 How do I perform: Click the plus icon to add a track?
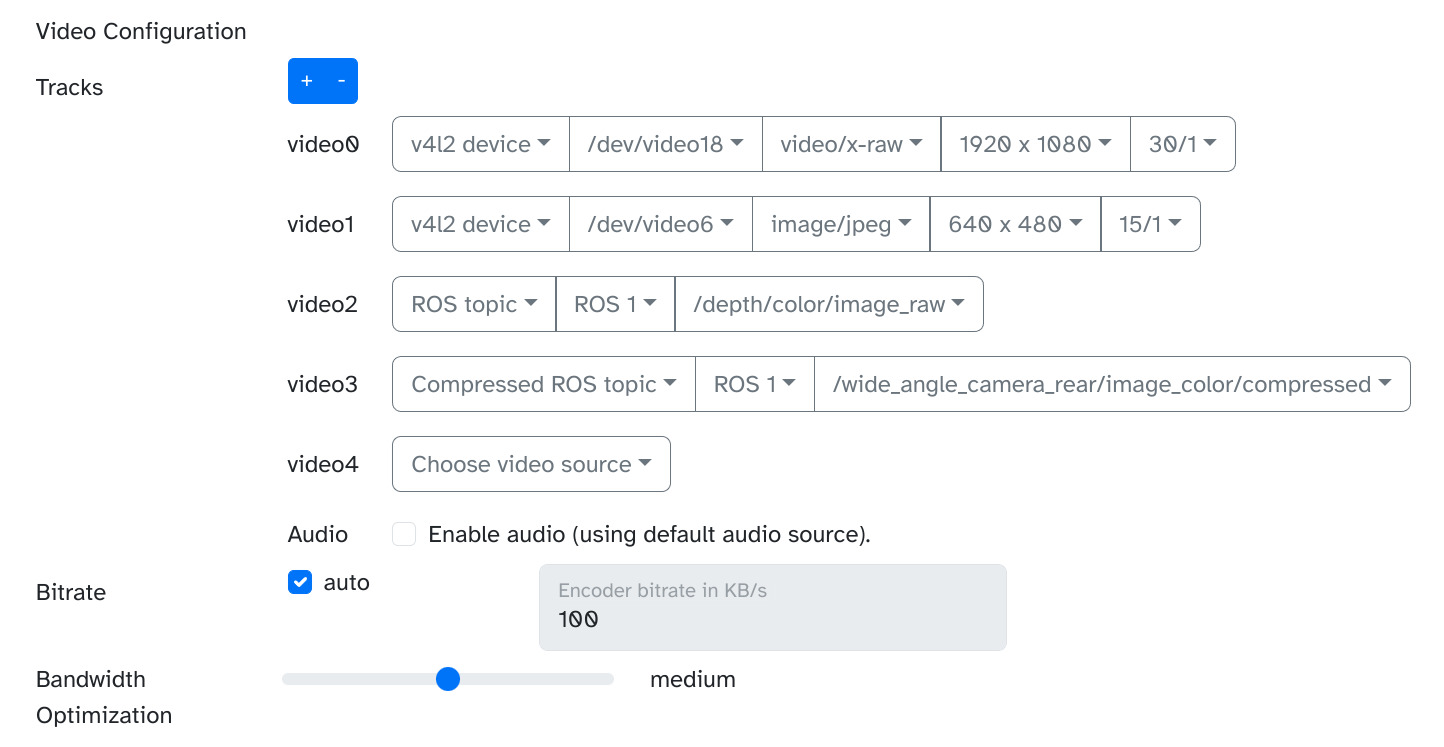pyautogui.click(x=307, y=81)
